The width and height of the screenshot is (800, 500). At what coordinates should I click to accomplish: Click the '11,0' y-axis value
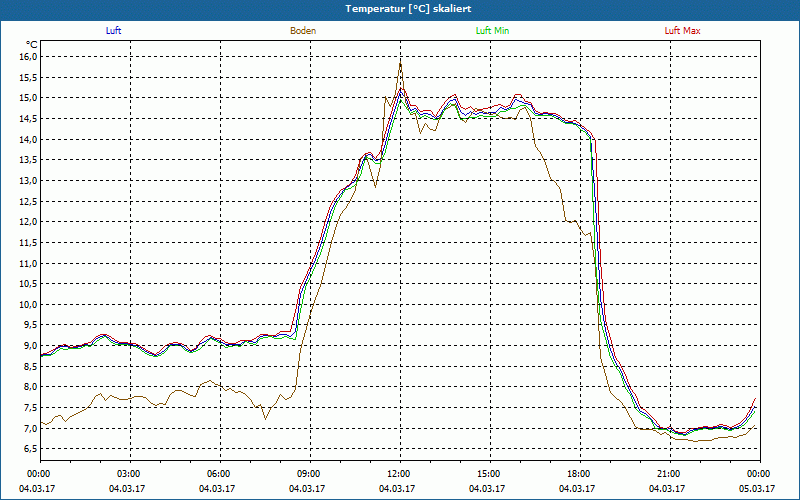coord(29,264)
